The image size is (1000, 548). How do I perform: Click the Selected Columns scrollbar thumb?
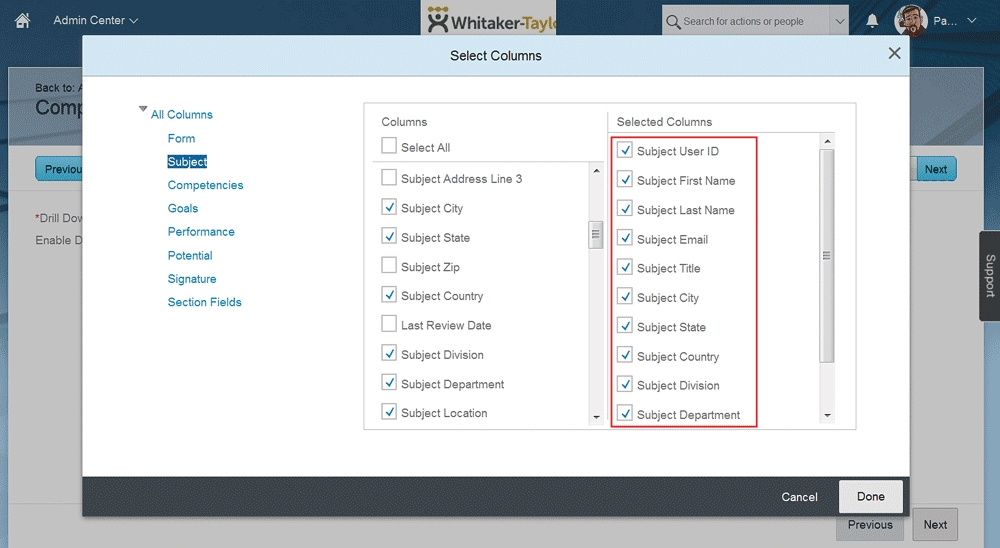click(x=827, y=256)
